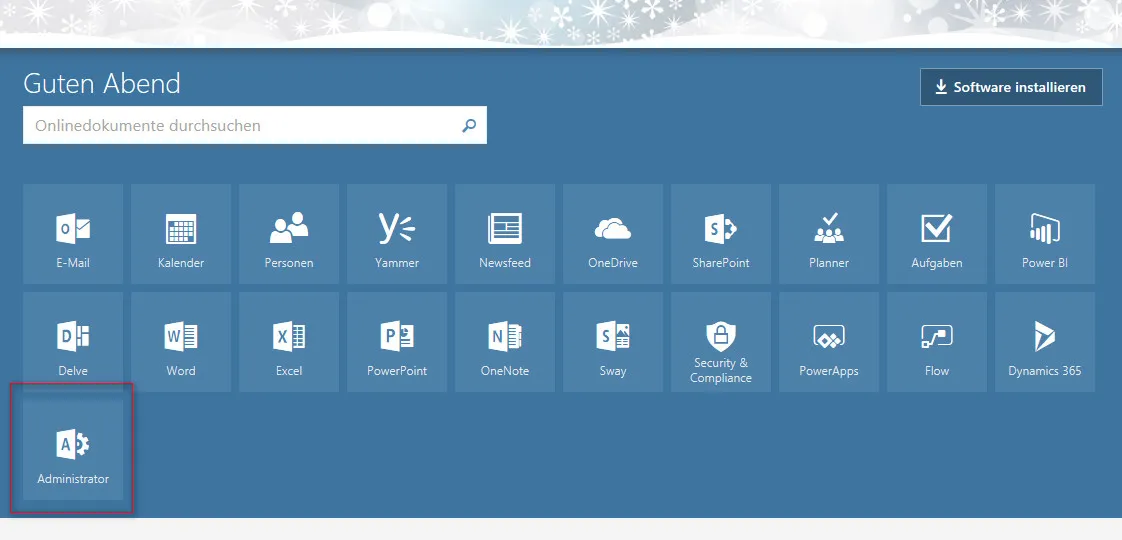This screenshot has height=540, width=1122.
Task: Open the Personen app tile
Action: click(x=289, y=234)
